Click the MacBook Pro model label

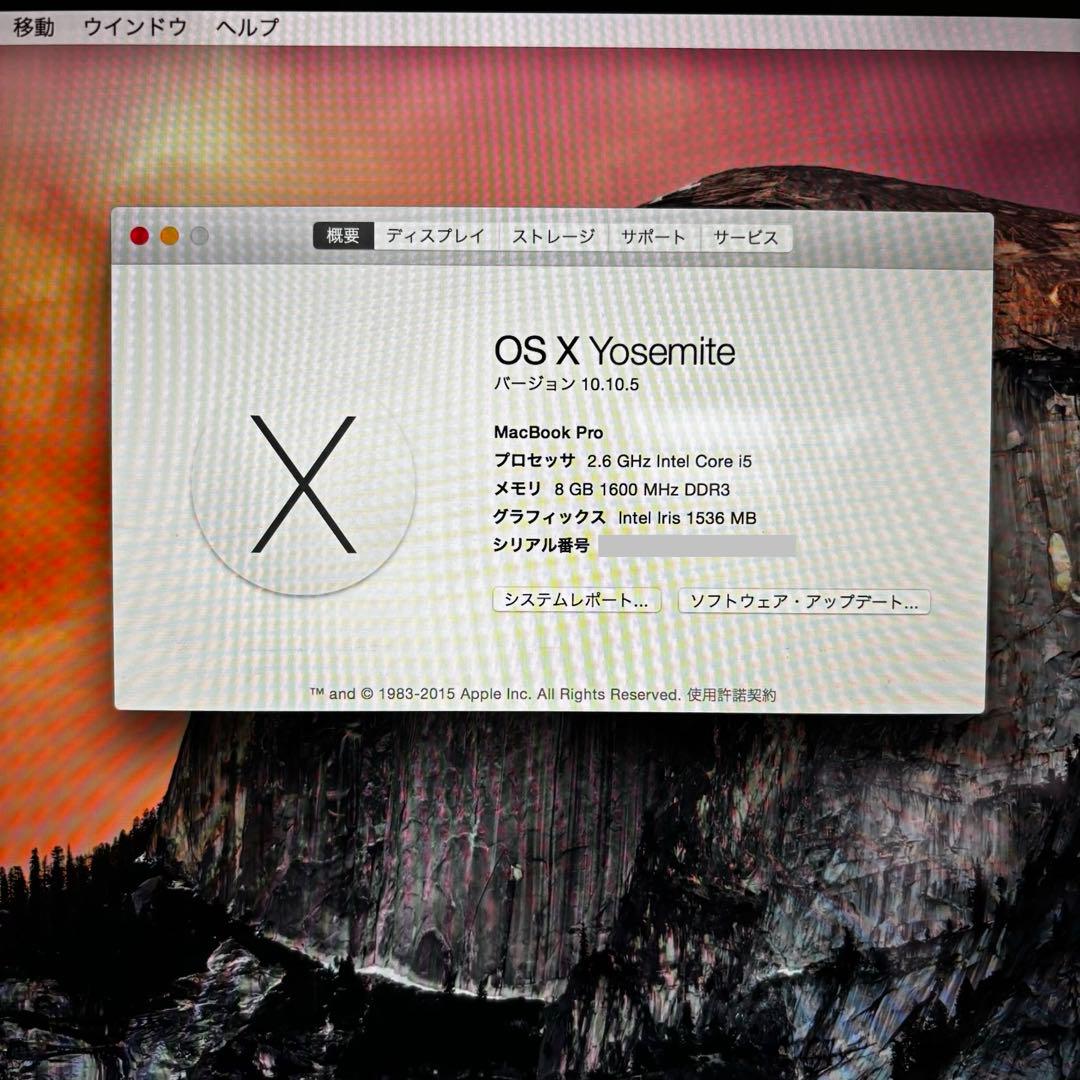(547, 432)
